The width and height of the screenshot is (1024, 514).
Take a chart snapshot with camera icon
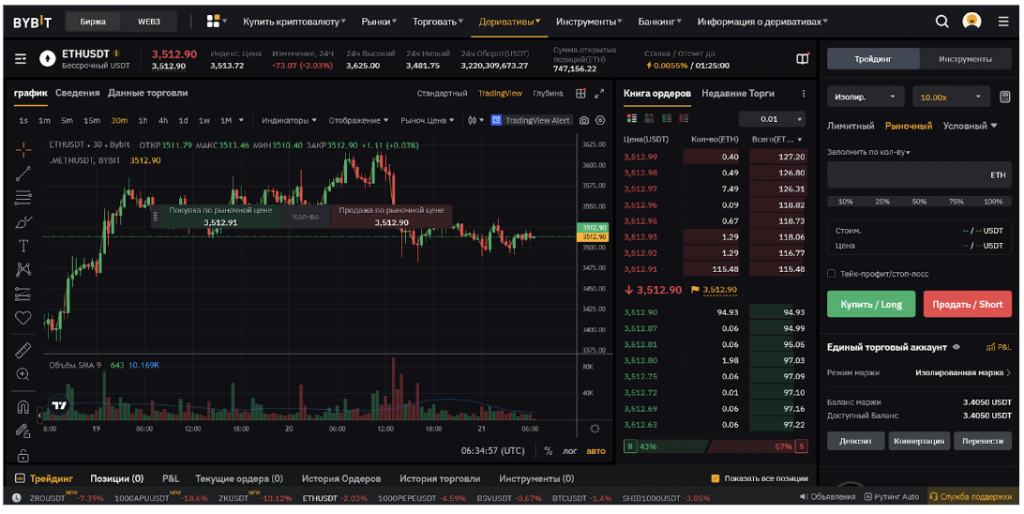pyautogui.click(x=600, y=120)
